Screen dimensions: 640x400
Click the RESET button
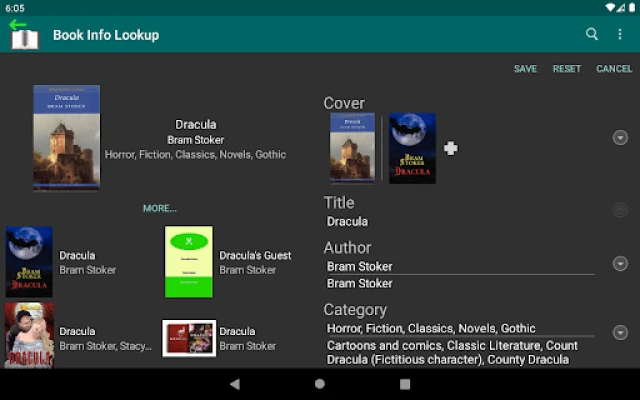point(567,69)
